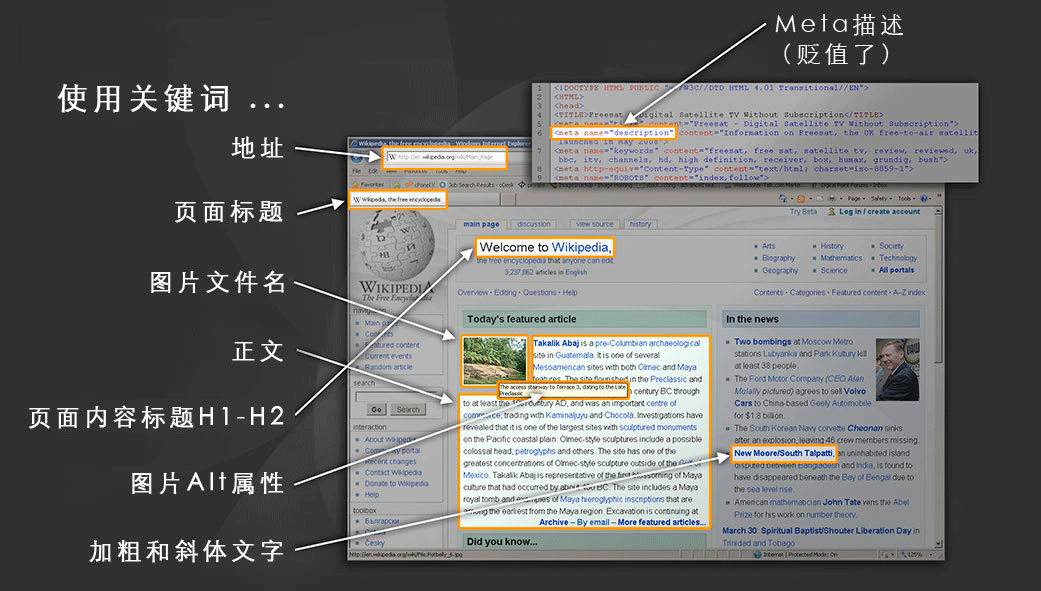Image resolution: width=1041 pixels, height=591 pixels.
Task: Click the printer icon in the command bar
Action: pos(831,199)
